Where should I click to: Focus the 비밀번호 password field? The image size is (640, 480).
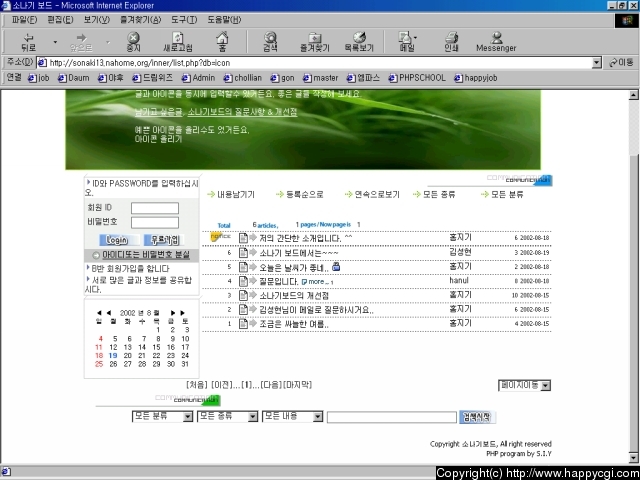pos(155,222)
